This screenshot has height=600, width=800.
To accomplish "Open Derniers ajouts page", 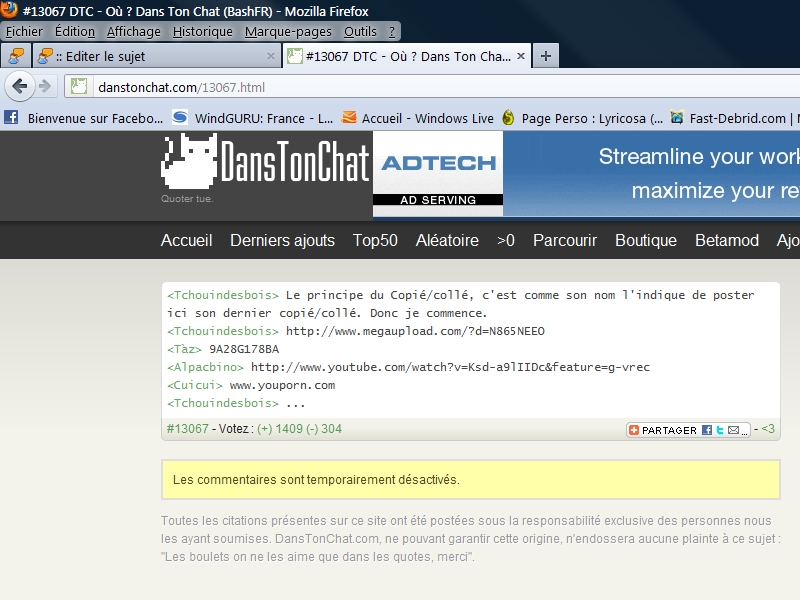I will click(282, 240).
